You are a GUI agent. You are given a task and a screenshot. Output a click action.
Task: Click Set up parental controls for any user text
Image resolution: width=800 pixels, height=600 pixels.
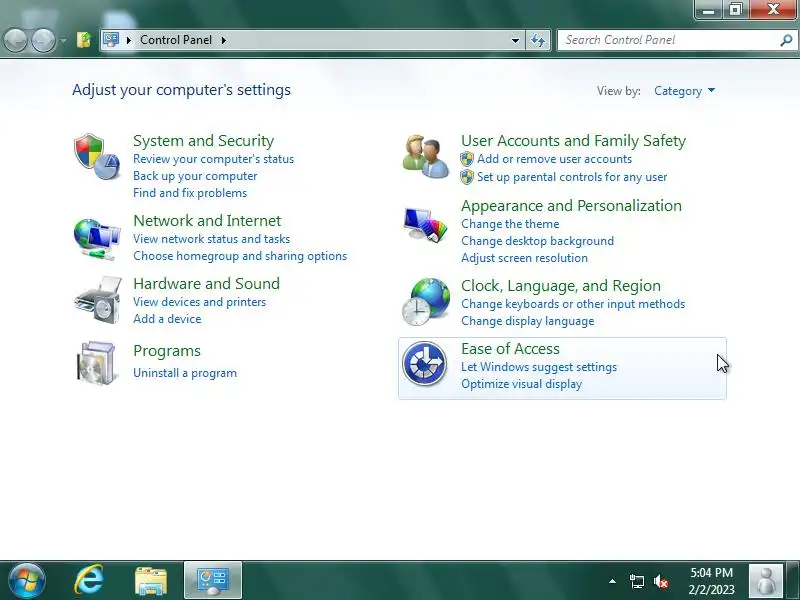coord(572,177)
